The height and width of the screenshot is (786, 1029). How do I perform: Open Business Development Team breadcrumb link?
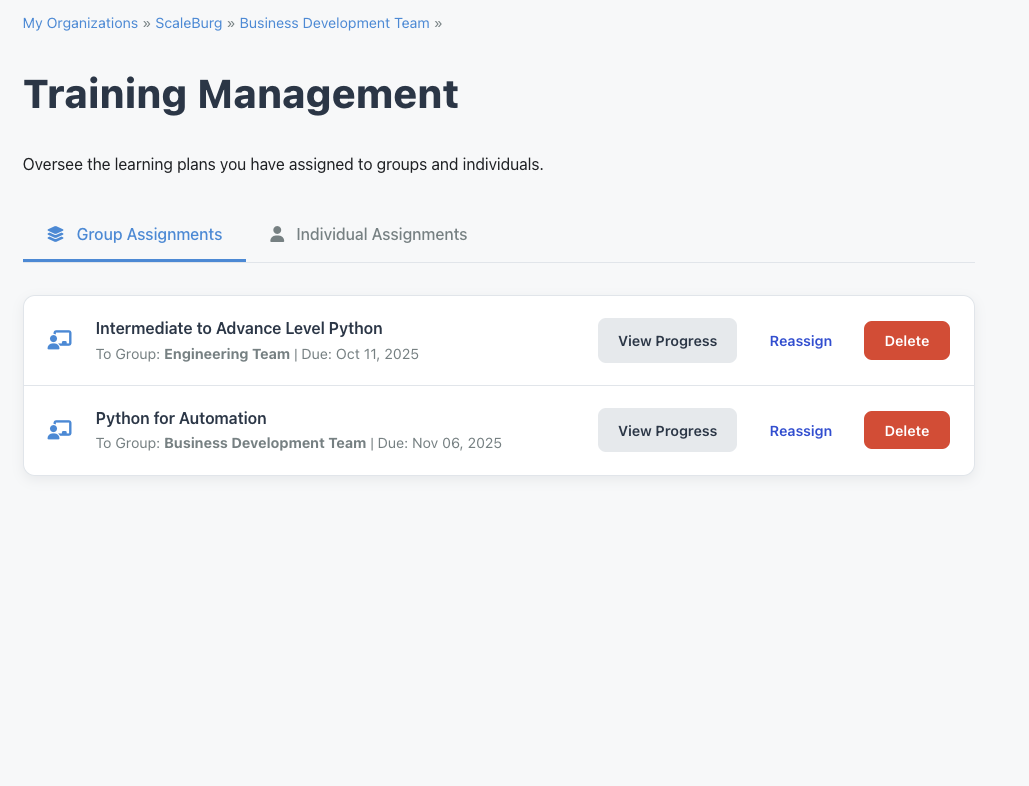click(334, 23)
